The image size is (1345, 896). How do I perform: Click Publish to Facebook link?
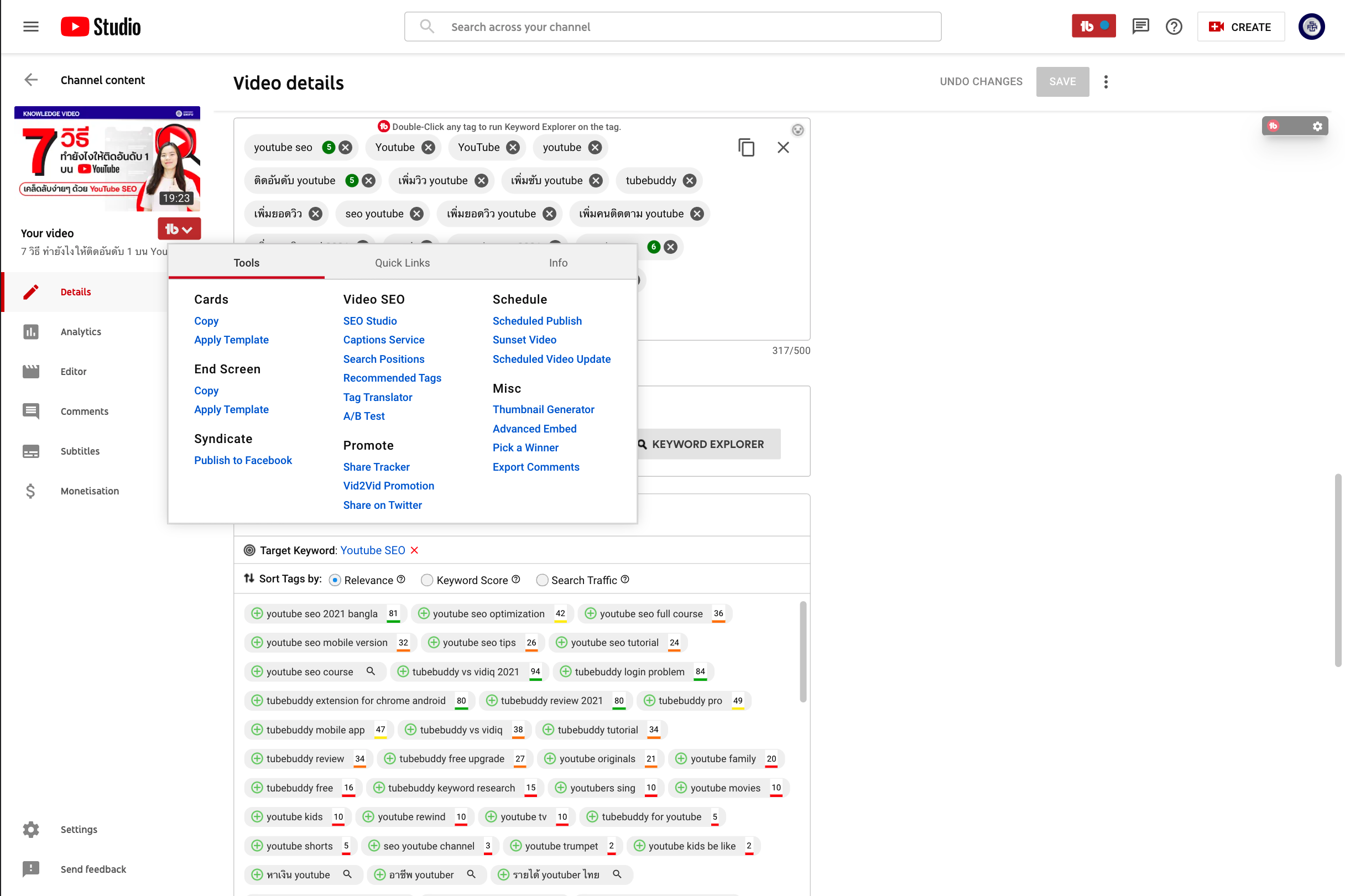(x=243, y=460)
